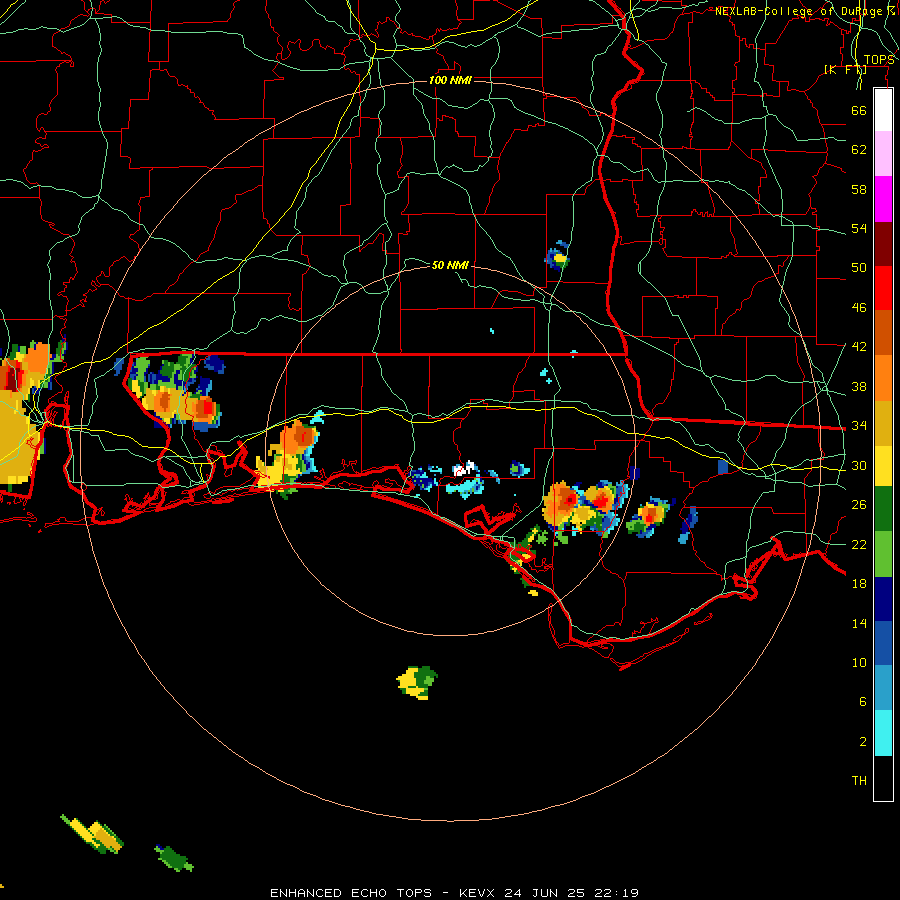Select the gold legend band between 34 and 38

coord(883,423)
